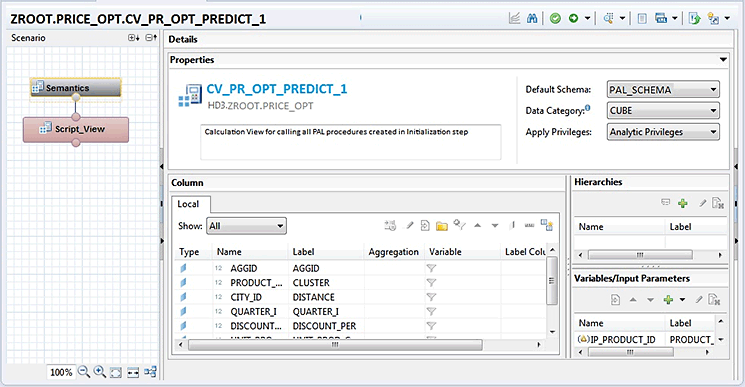Add a variable with green plus icon
The height and width of the screenshot is (387, 745).
coord(668,300)
